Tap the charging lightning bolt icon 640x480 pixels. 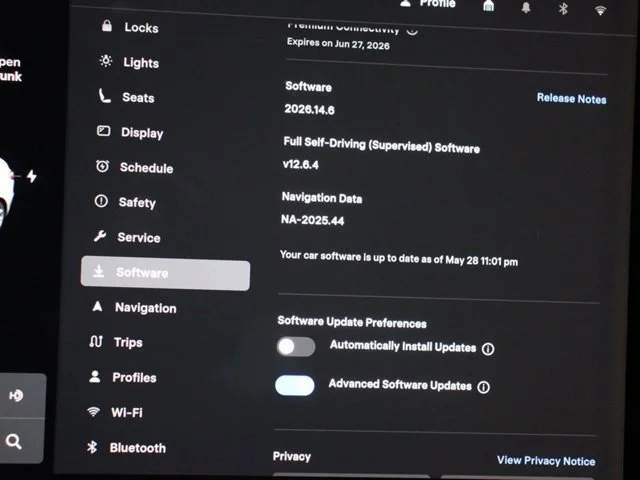(x=31, y=176)
